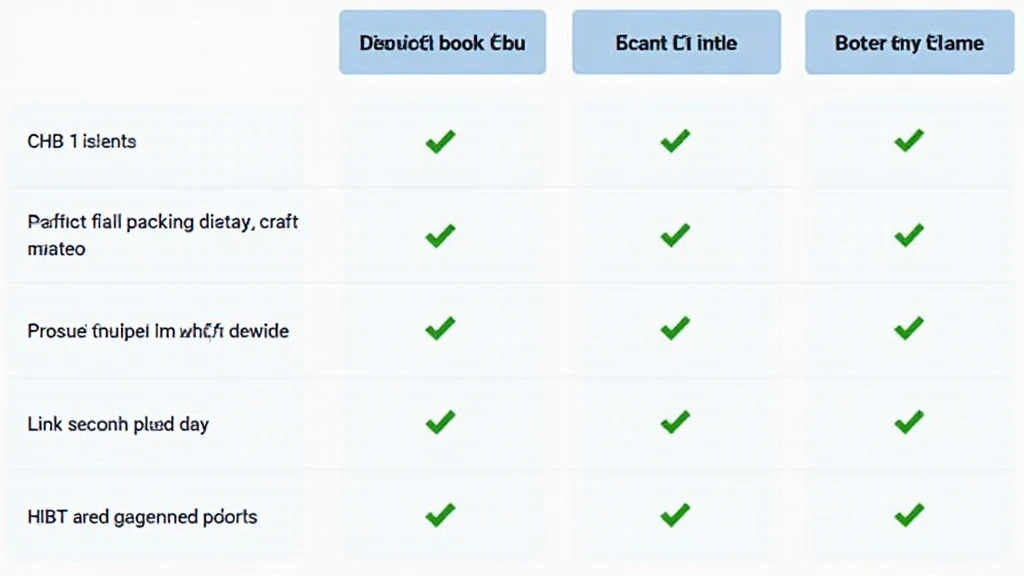Select the 'HIBT ared gagenned pdorts' row label
The width and height of the screenshot is (1024, 576).
[x=142, y=517]
